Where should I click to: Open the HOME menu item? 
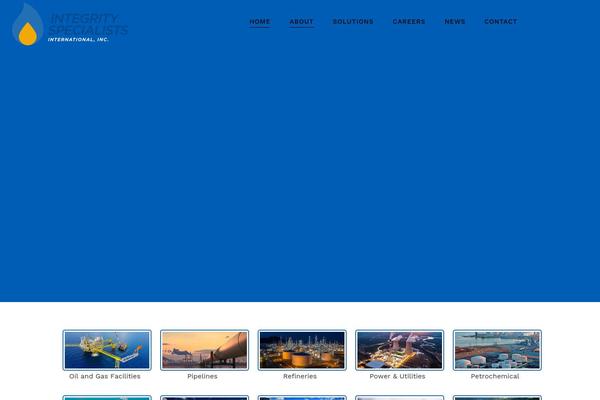click(260, 21)
